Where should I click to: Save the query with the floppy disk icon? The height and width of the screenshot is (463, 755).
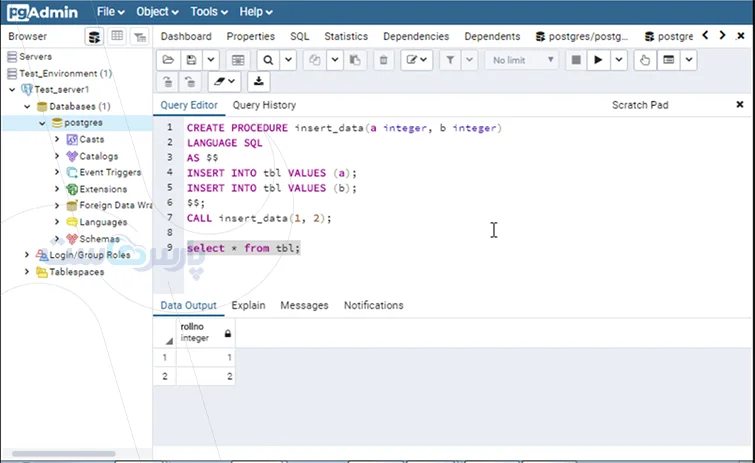click(191, 60)
